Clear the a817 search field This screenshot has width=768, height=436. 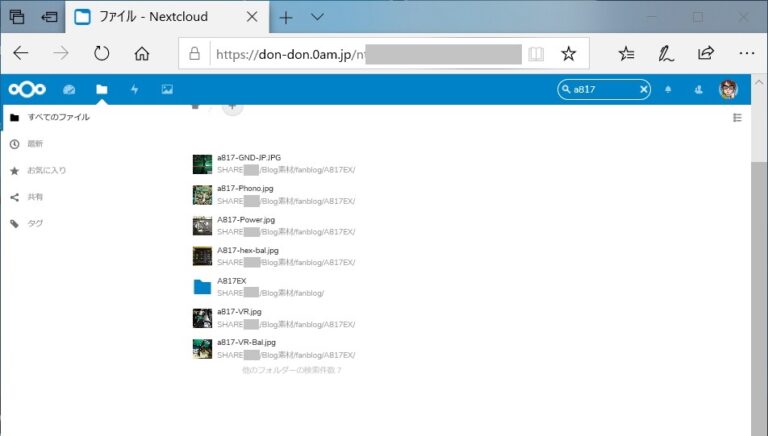tap(644, 89)
